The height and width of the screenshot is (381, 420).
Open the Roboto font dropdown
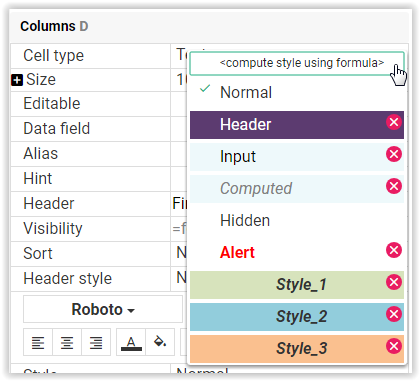coord(103,309)
